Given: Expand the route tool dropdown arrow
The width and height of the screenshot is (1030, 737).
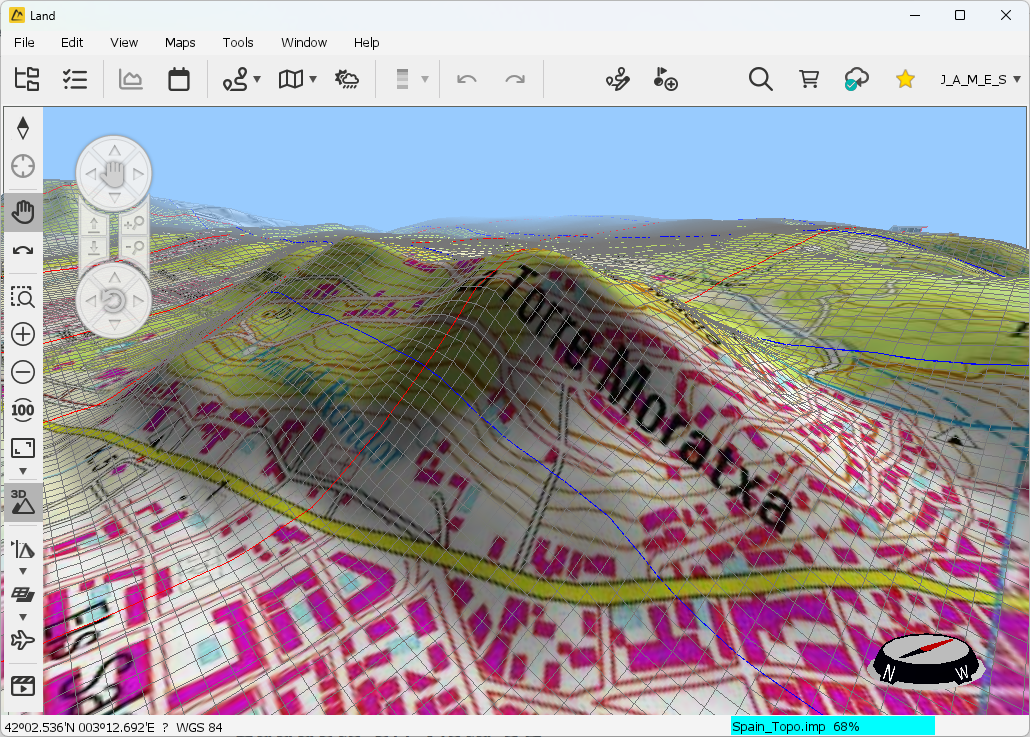Looking at the screenshot, I should [257, 79].
